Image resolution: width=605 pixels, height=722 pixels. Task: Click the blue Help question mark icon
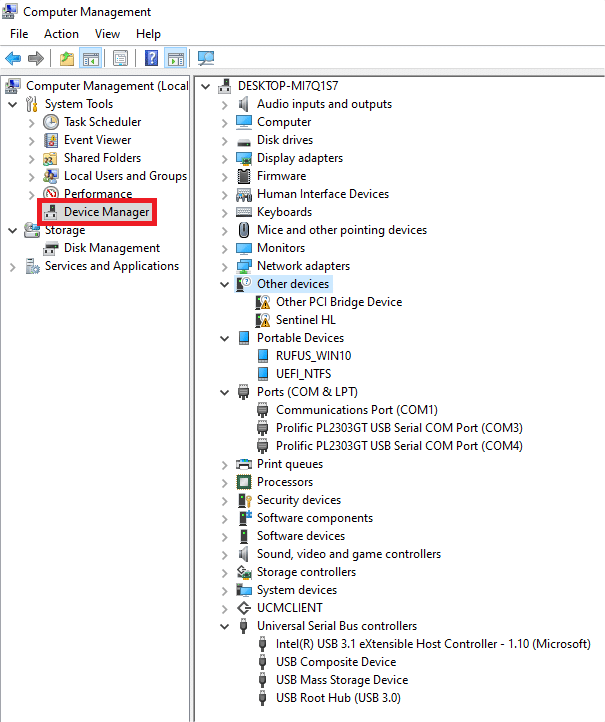coord(151,58)
